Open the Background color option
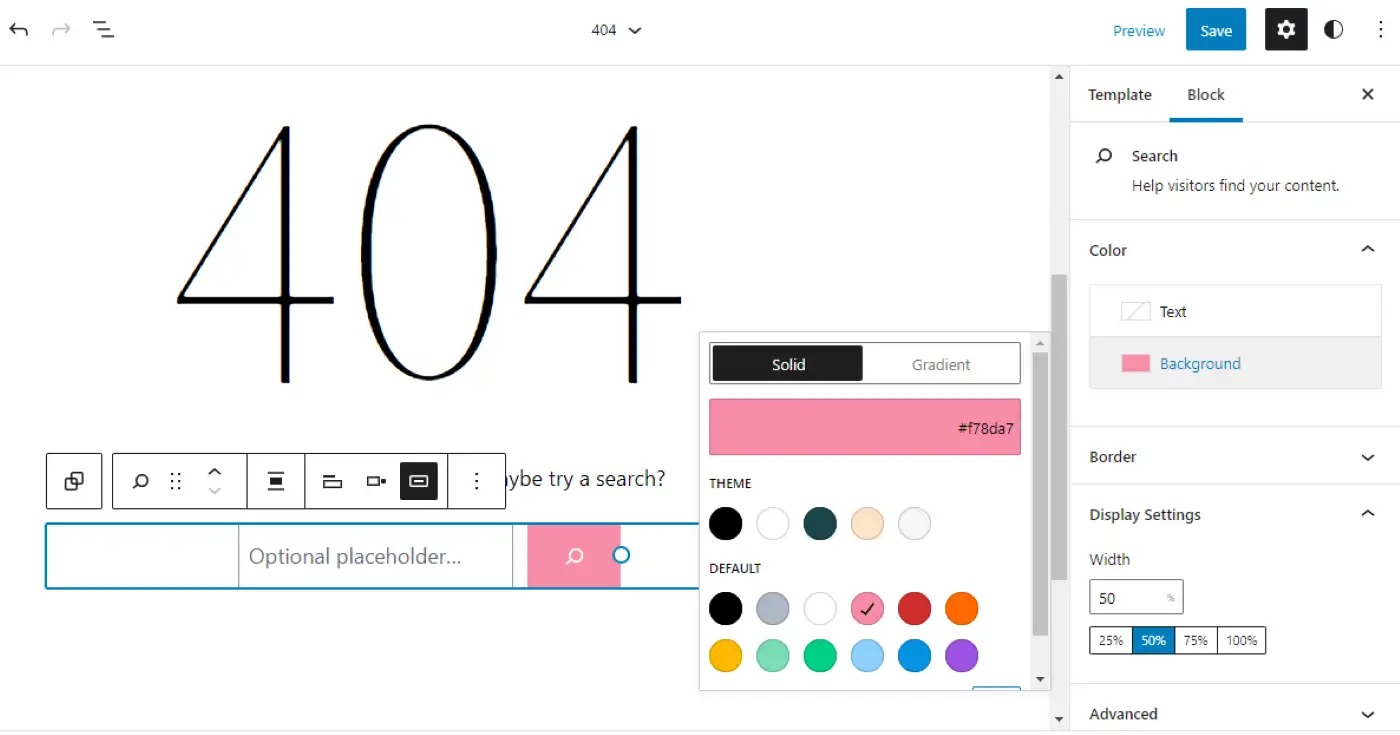 click(1235, 363)
